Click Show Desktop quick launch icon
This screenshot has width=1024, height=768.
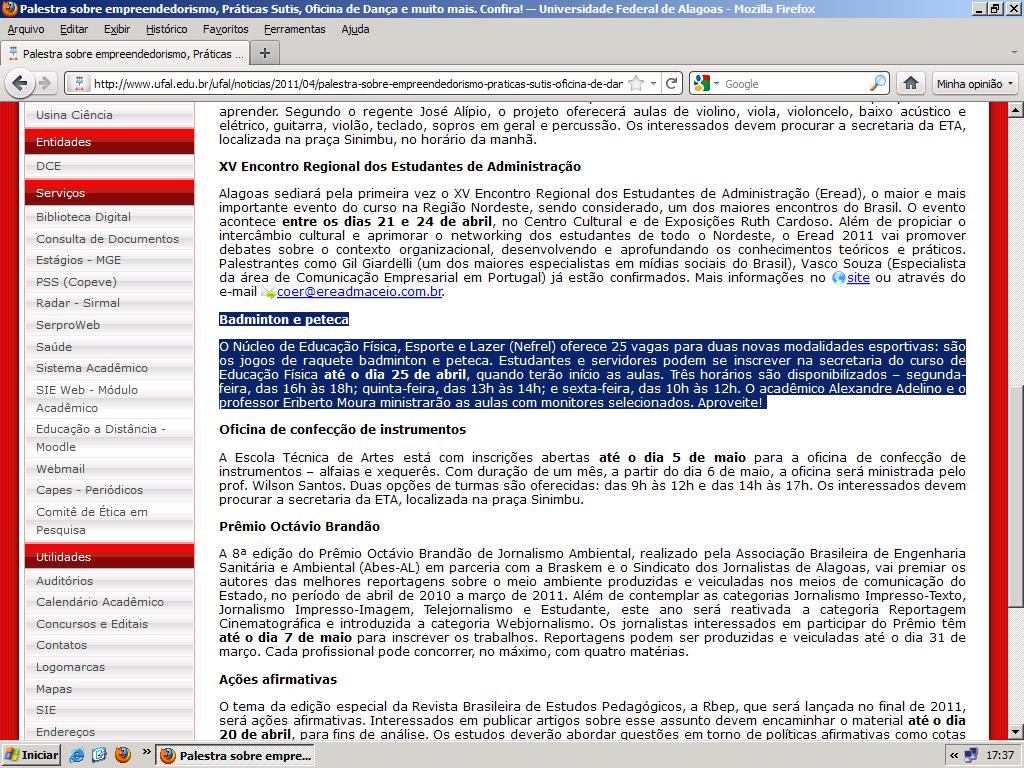99,756
